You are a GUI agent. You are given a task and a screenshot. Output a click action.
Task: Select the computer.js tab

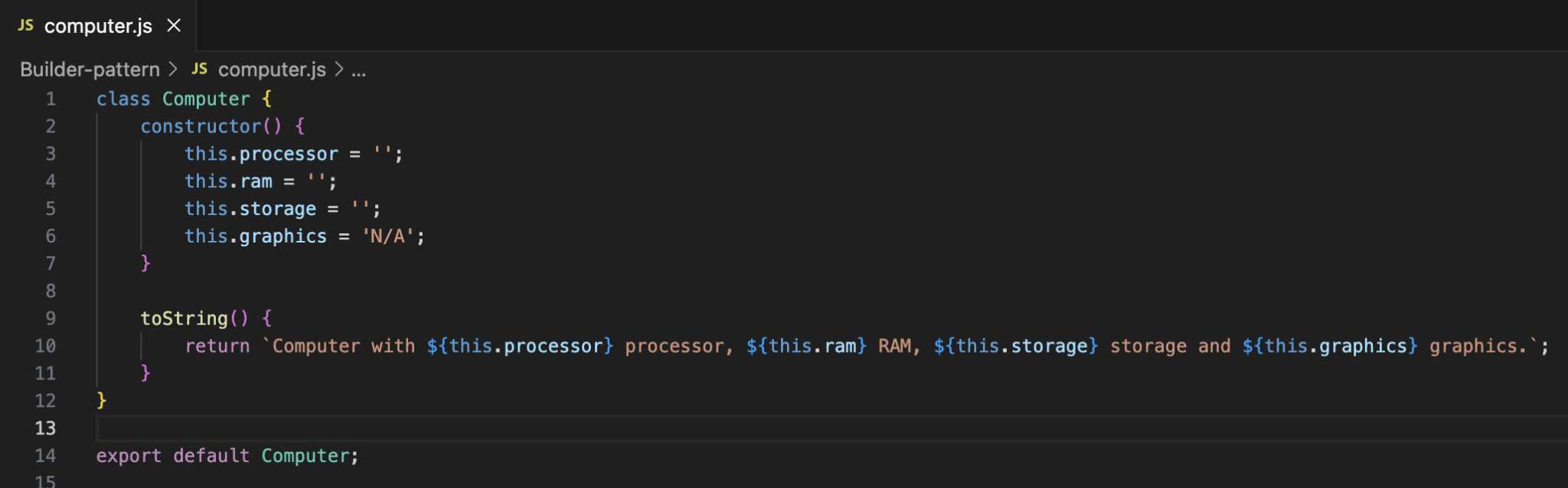98,25
